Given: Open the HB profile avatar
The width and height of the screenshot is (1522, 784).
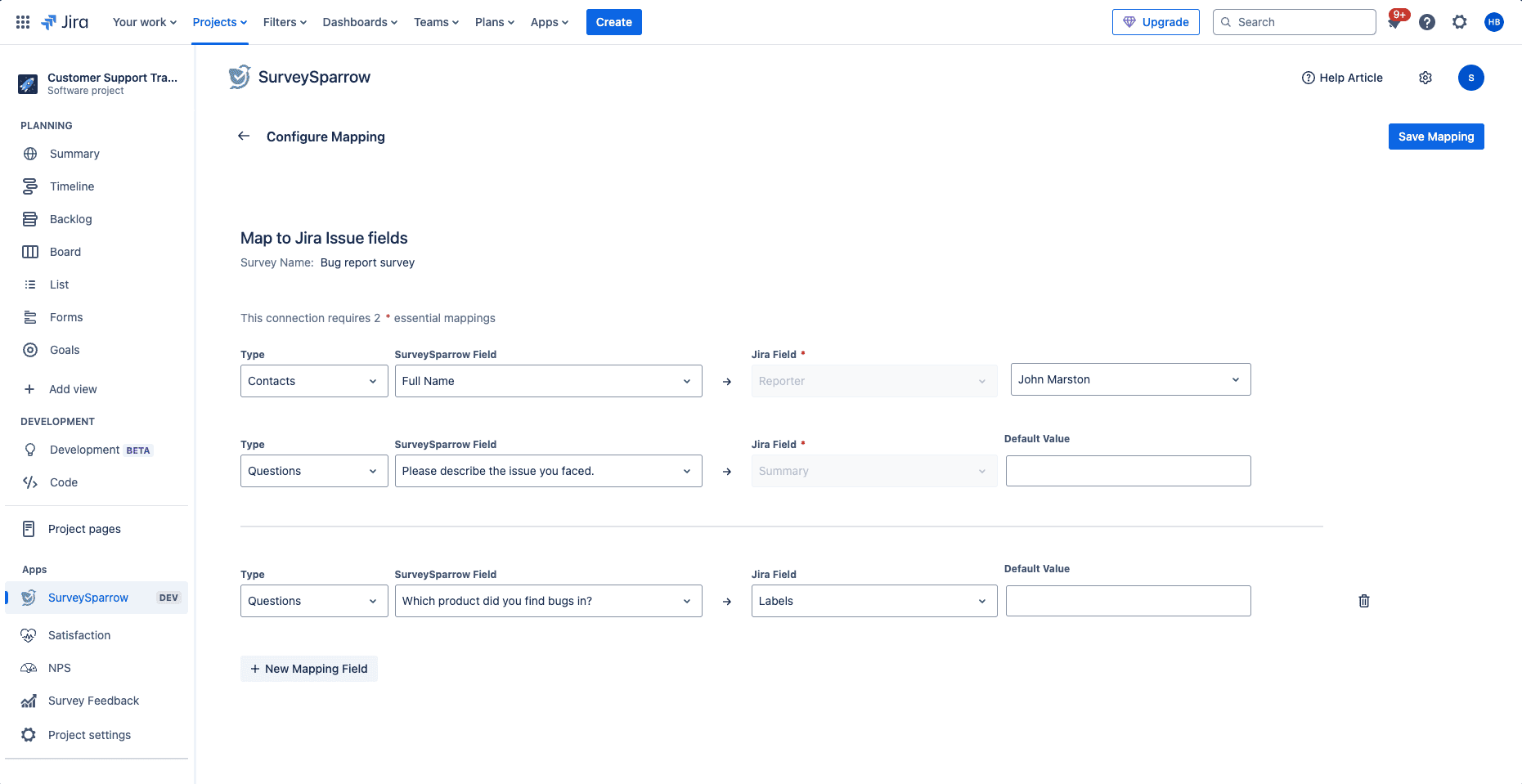Looking at the screenshot, I should pos(1493,22).
